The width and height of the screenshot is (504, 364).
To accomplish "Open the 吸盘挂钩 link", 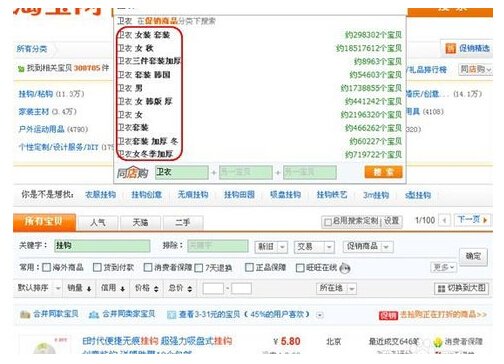I will pos(286,195).
